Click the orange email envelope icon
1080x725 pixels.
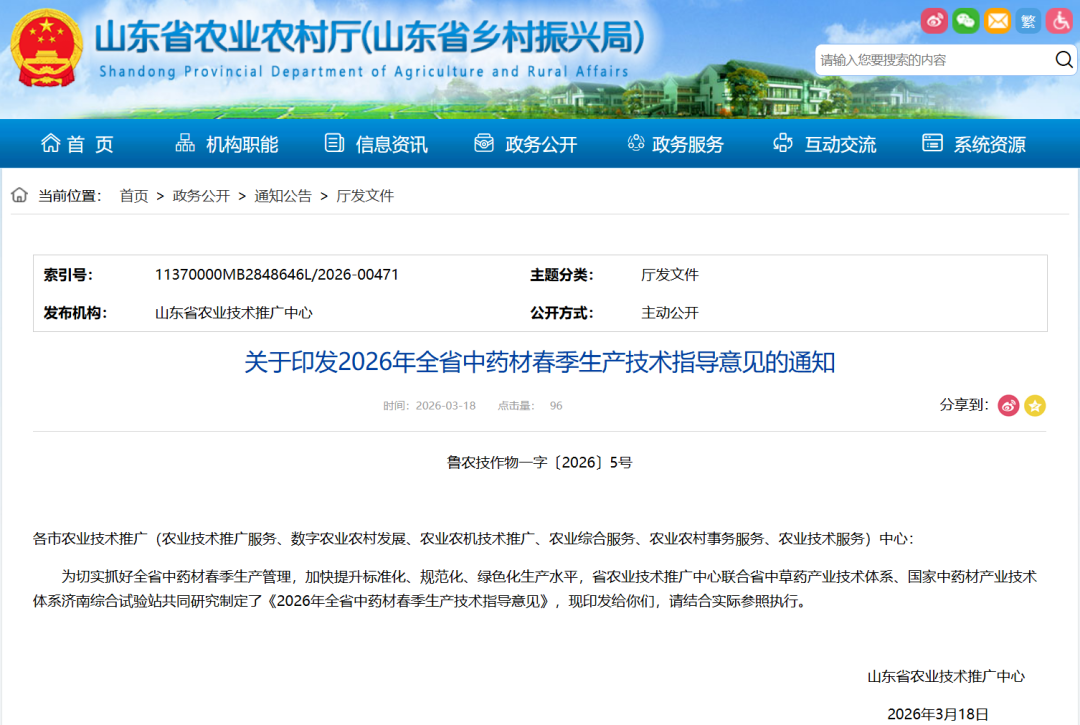tap(997, 21)
